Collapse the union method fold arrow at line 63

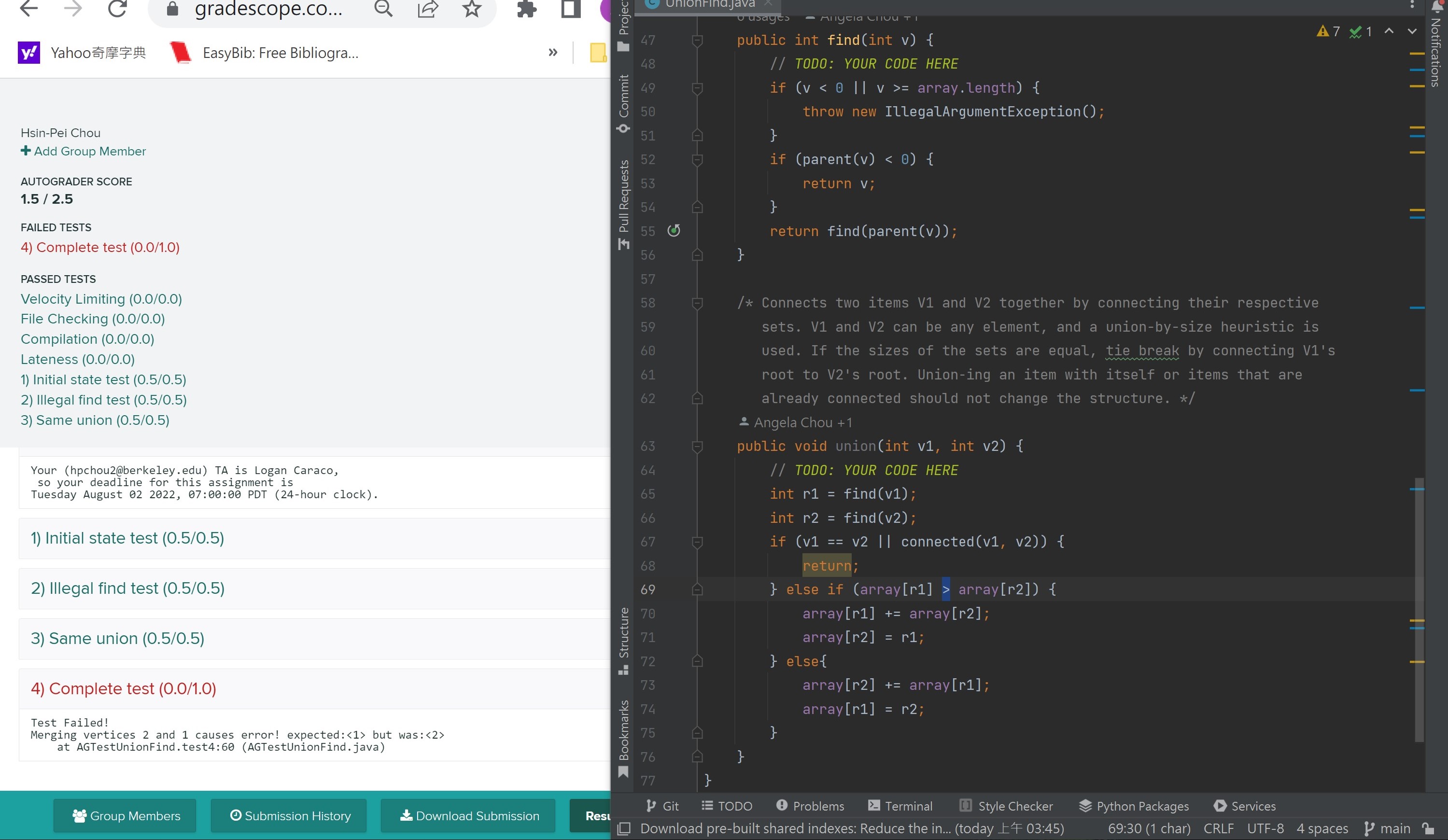[697, 447]
